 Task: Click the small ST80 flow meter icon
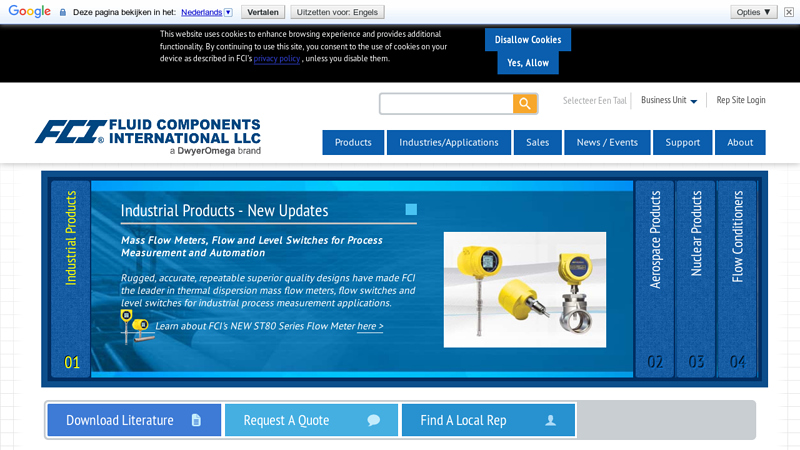(x=137, y=327)
